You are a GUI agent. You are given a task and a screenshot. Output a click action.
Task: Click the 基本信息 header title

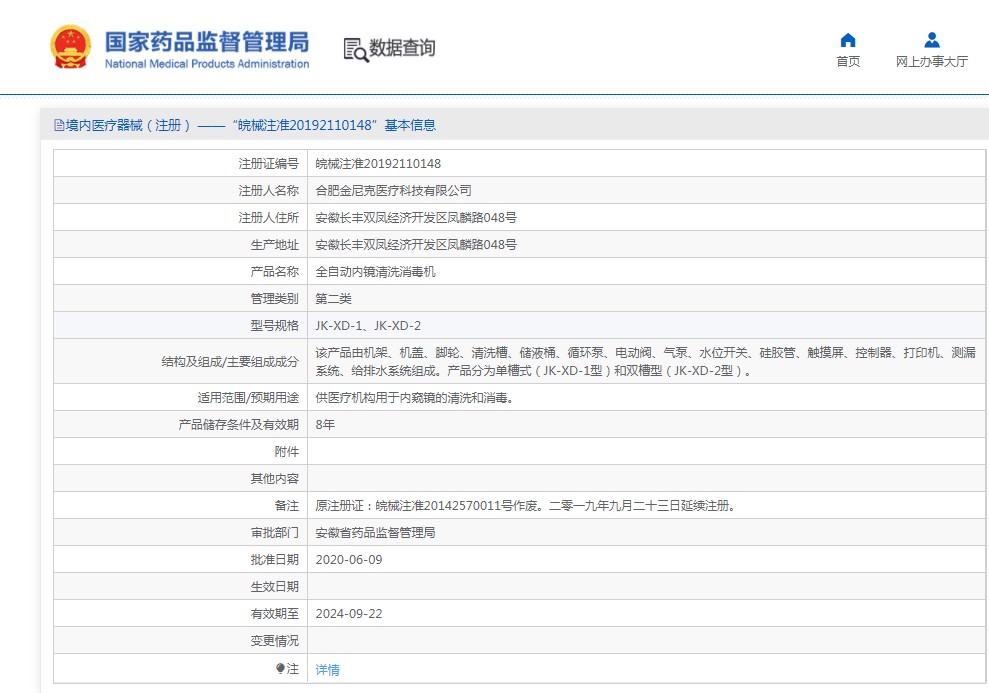point(410,125)
